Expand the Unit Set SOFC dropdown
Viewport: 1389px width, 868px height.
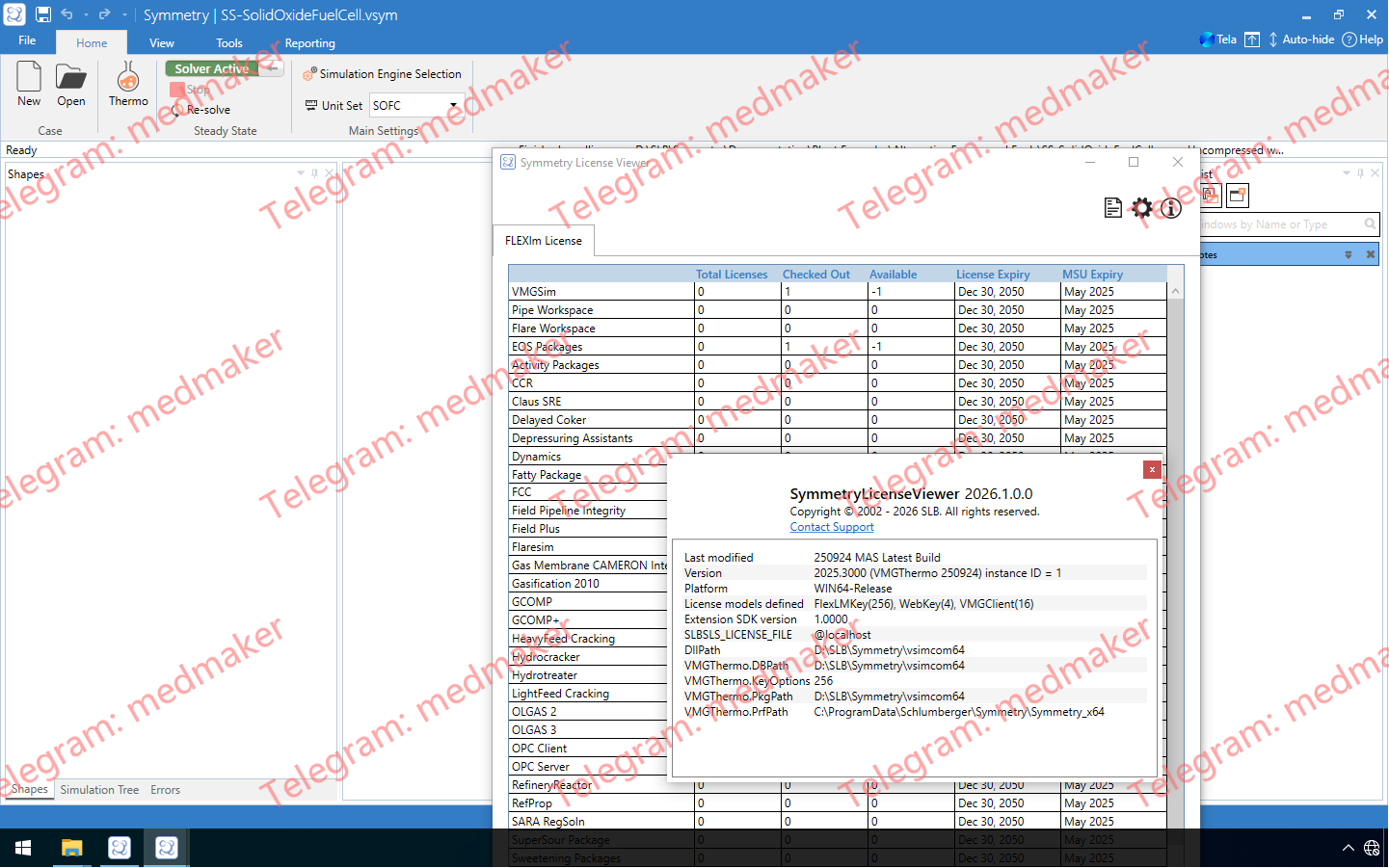453,106
